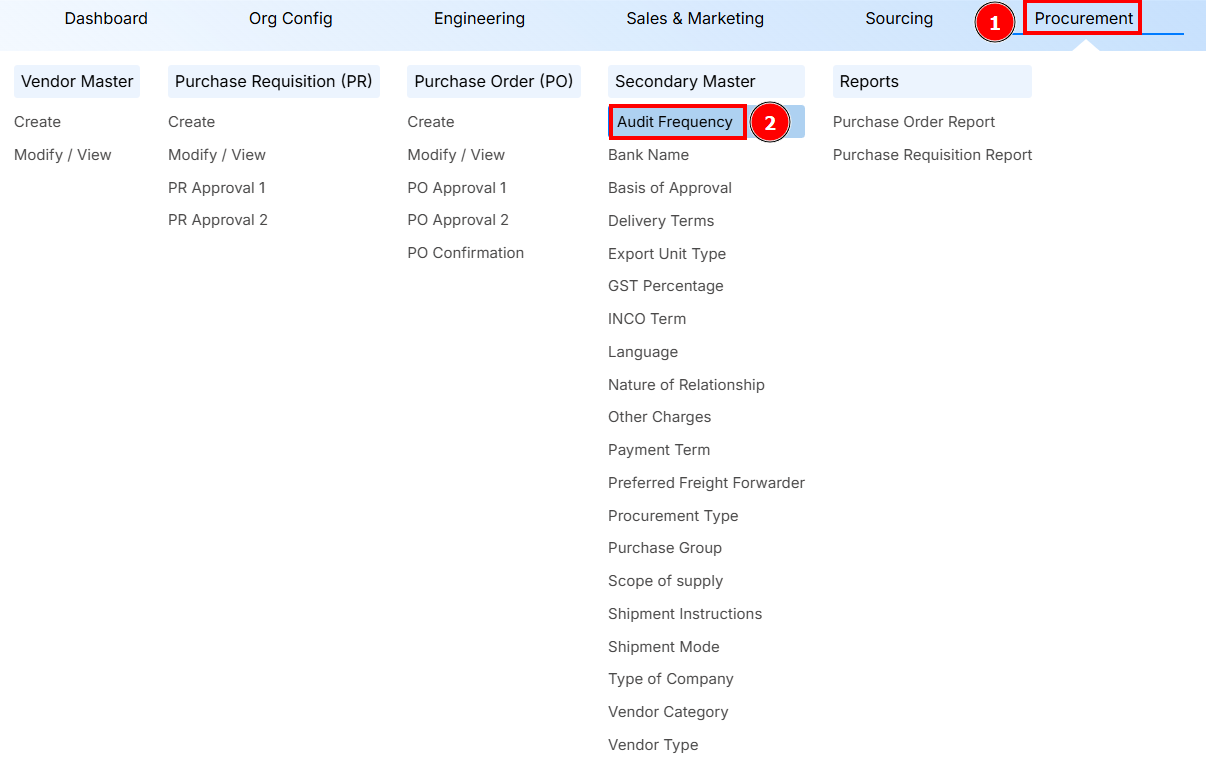Open the Dashboard menu item
This screenshot has width=1206, height=771.
(105, 18)
